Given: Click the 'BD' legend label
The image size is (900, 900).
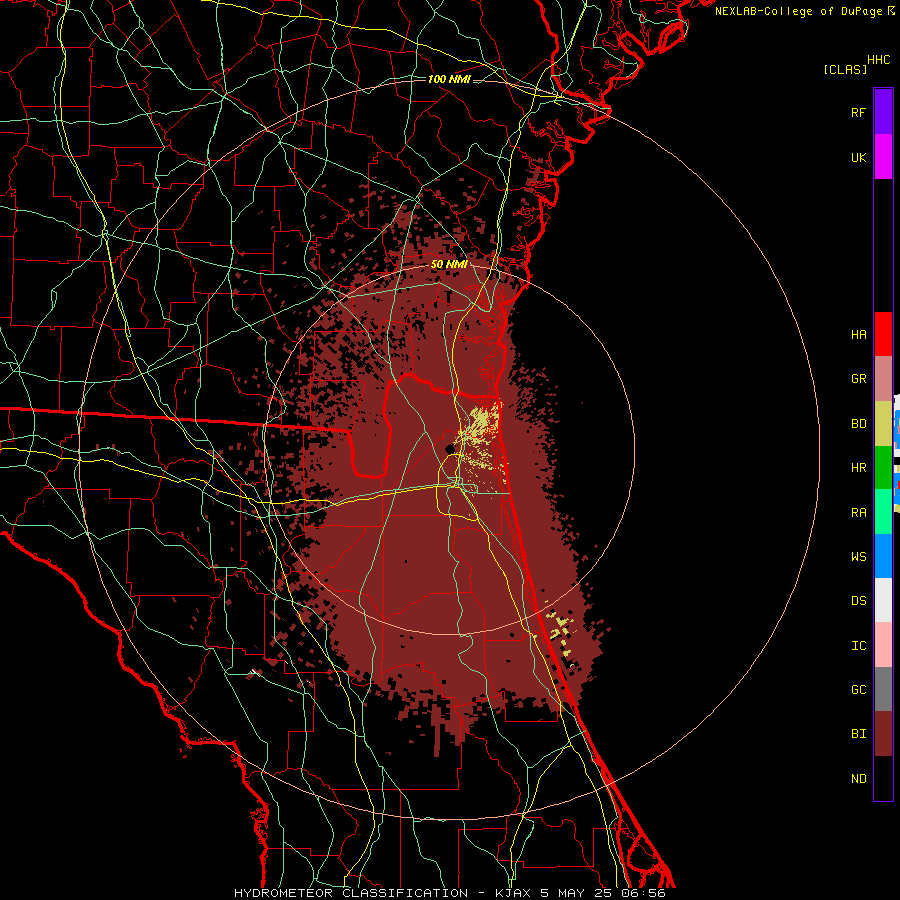Looking at the screenshot, I should 858,424.
